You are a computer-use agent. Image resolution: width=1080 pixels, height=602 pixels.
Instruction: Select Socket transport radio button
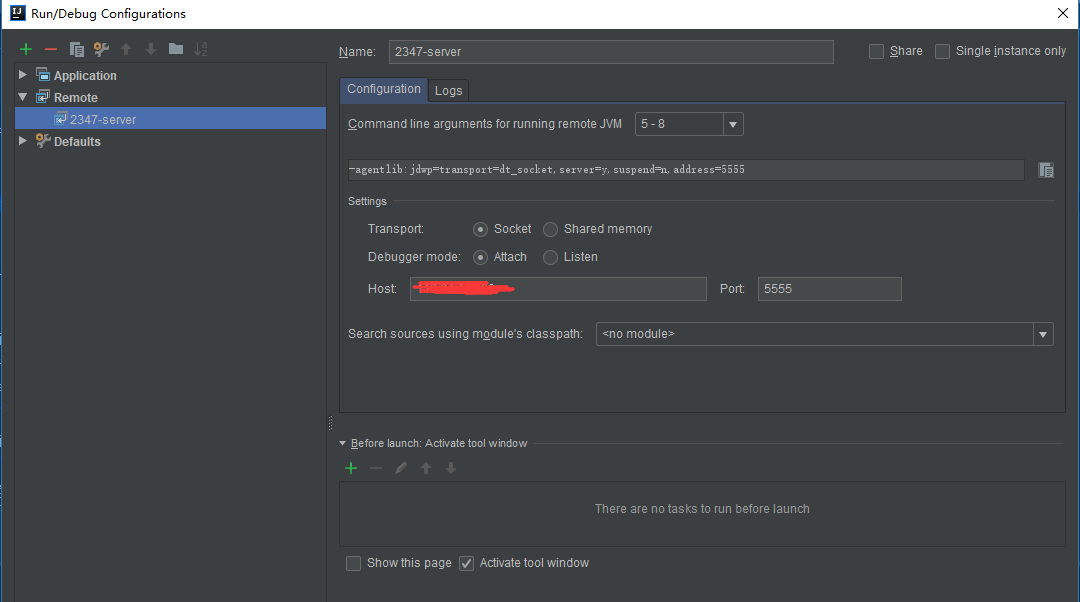(481, 229)
